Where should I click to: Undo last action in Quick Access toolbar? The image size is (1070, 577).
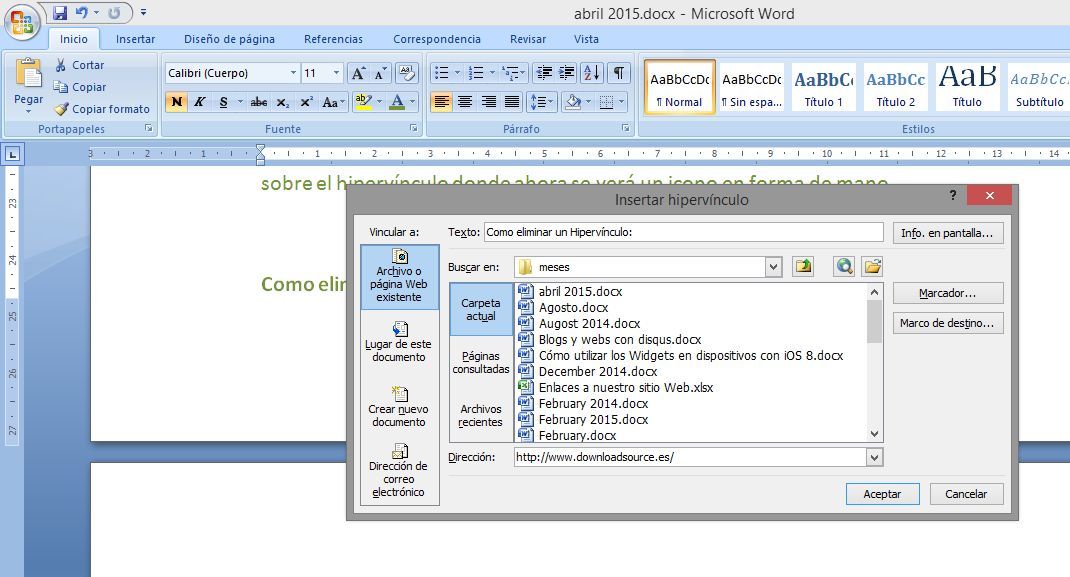82,12
